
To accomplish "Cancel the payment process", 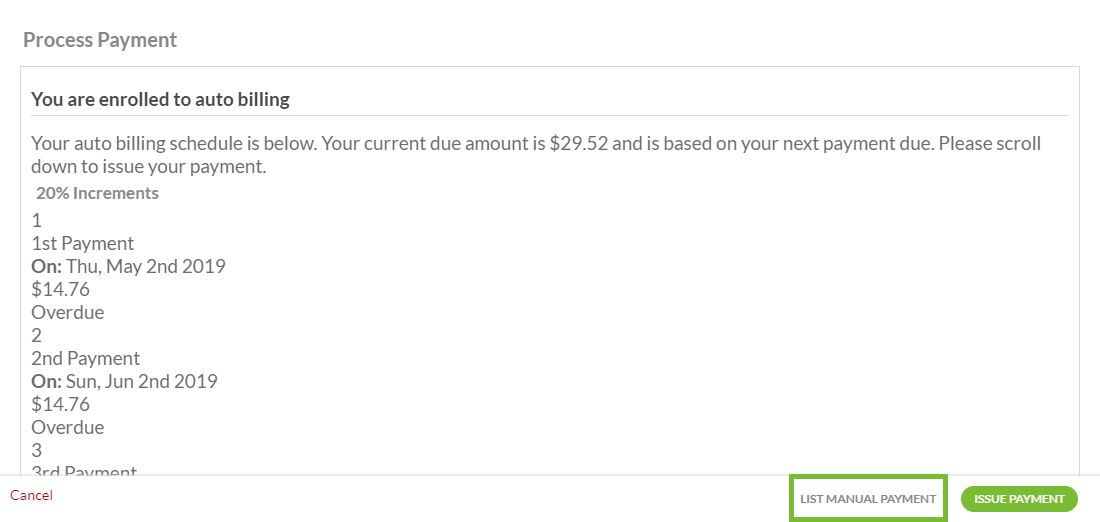I will coord(31,496).
